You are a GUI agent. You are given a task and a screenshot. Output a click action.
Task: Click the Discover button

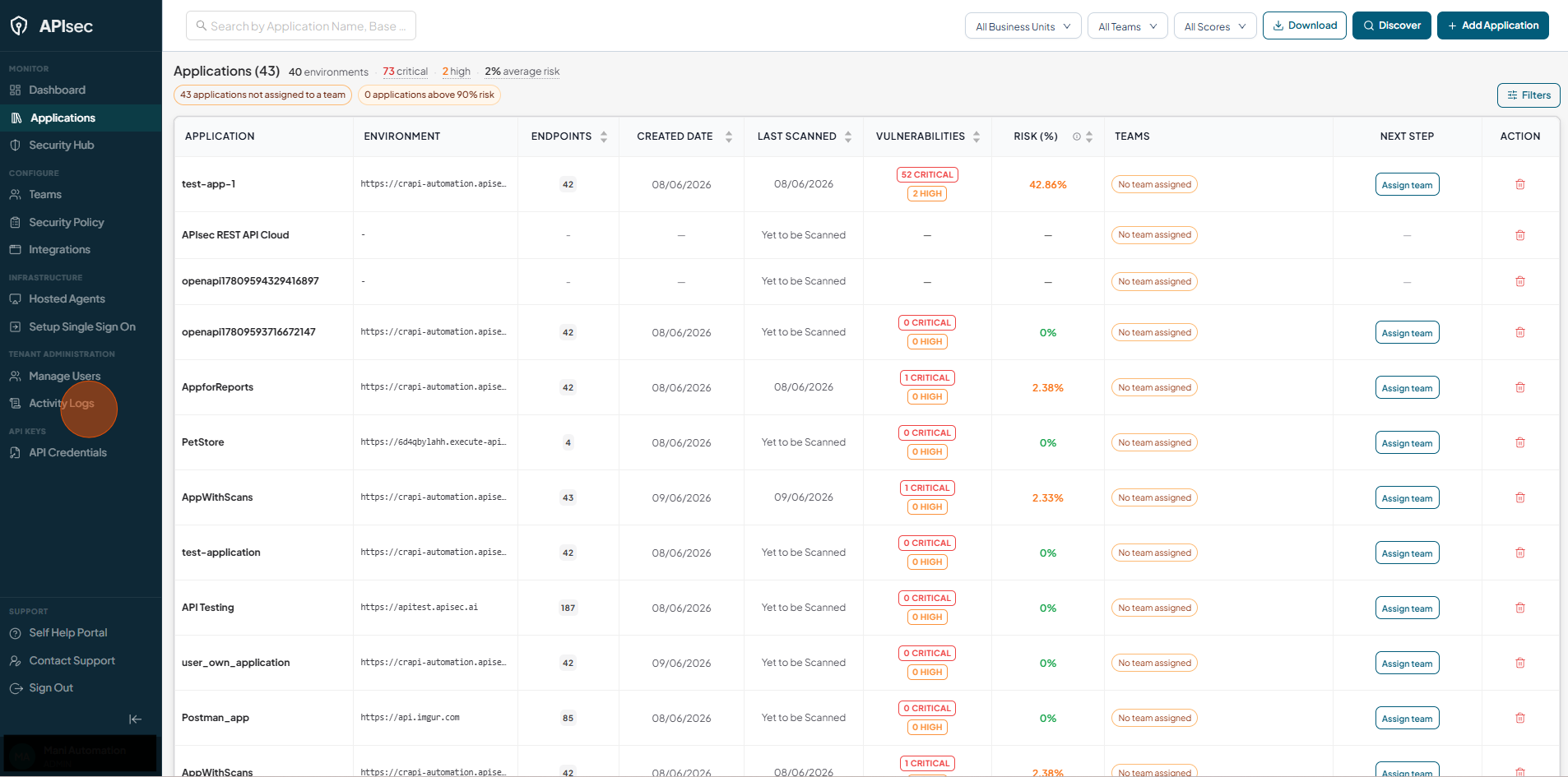(x=1392, y=25)
